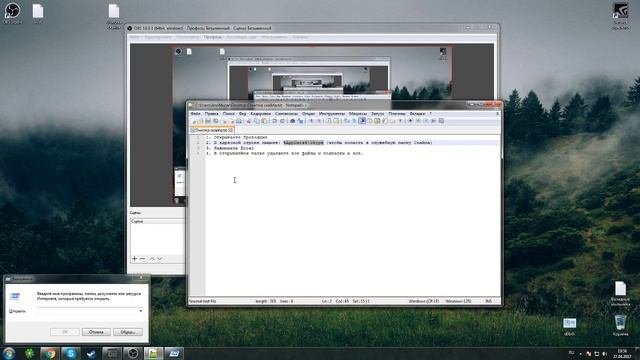Remove a scene with the minus button in OBS
This screenshot has height=360, width=640.
click(x=142, y=259)
